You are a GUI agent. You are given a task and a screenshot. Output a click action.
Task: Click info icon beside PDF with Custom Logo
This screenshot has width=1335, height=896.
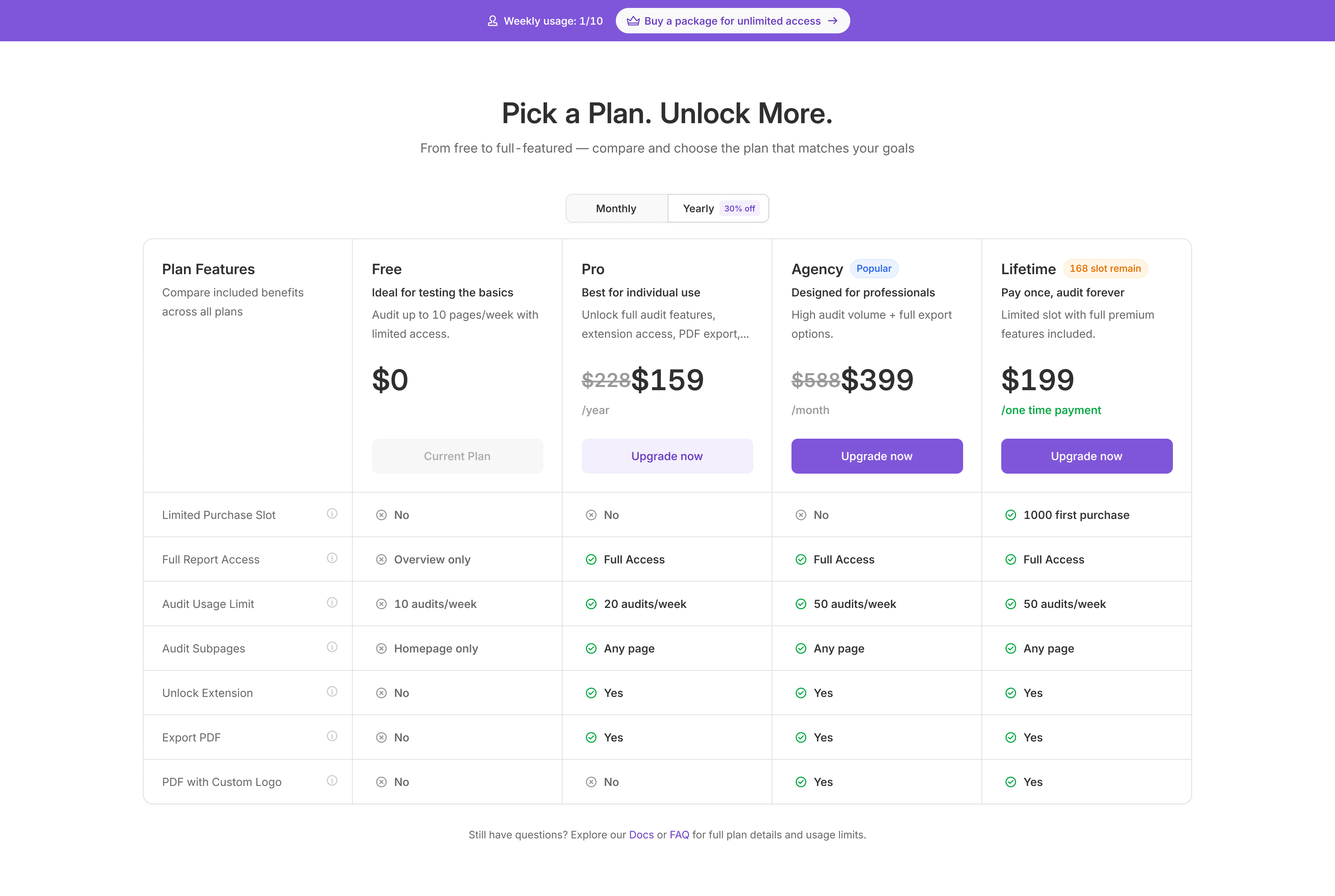click(332, 781)
